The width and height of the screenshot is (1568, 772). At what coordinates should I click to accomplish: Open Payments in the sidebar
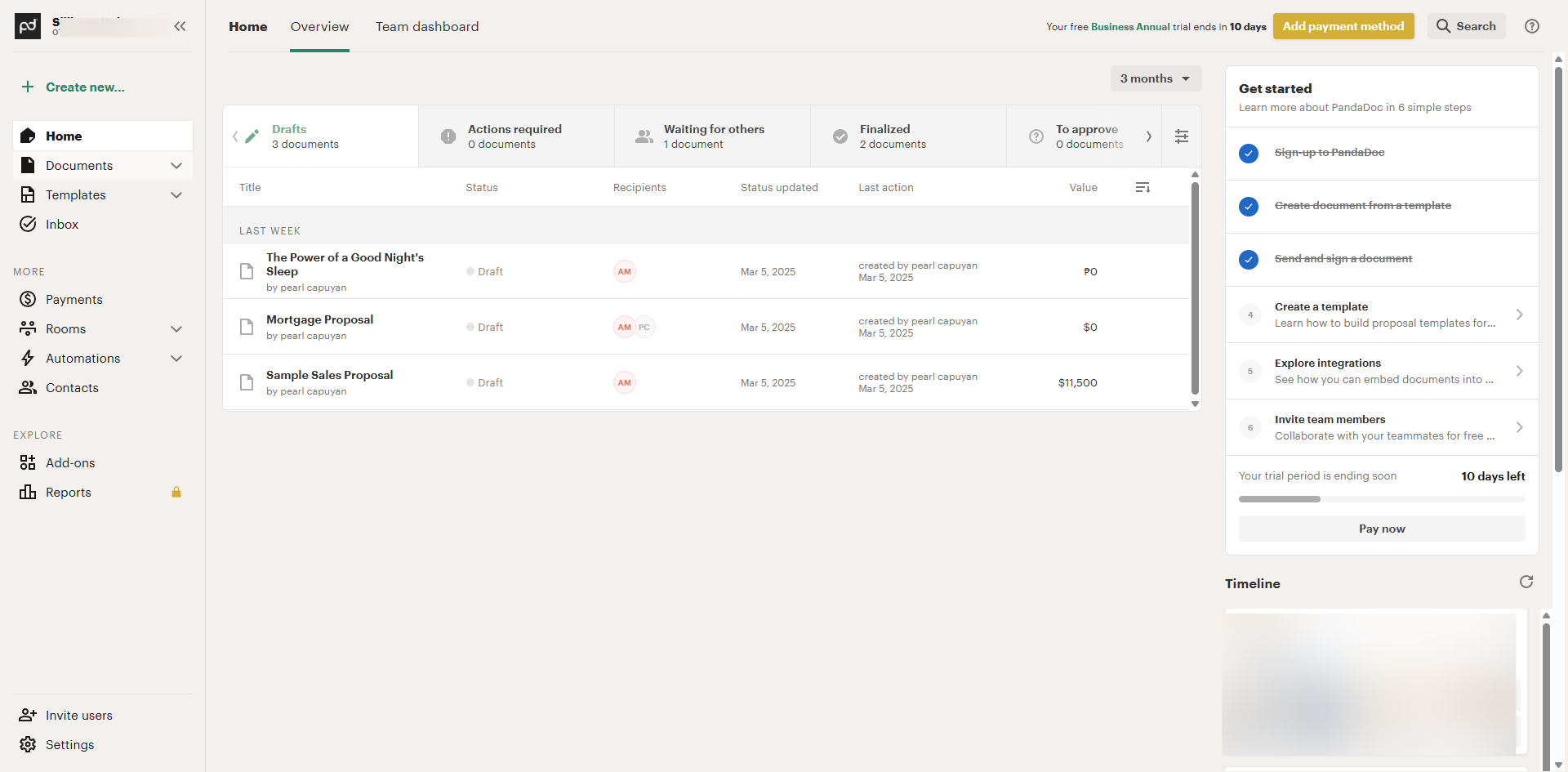click(73, 300)
